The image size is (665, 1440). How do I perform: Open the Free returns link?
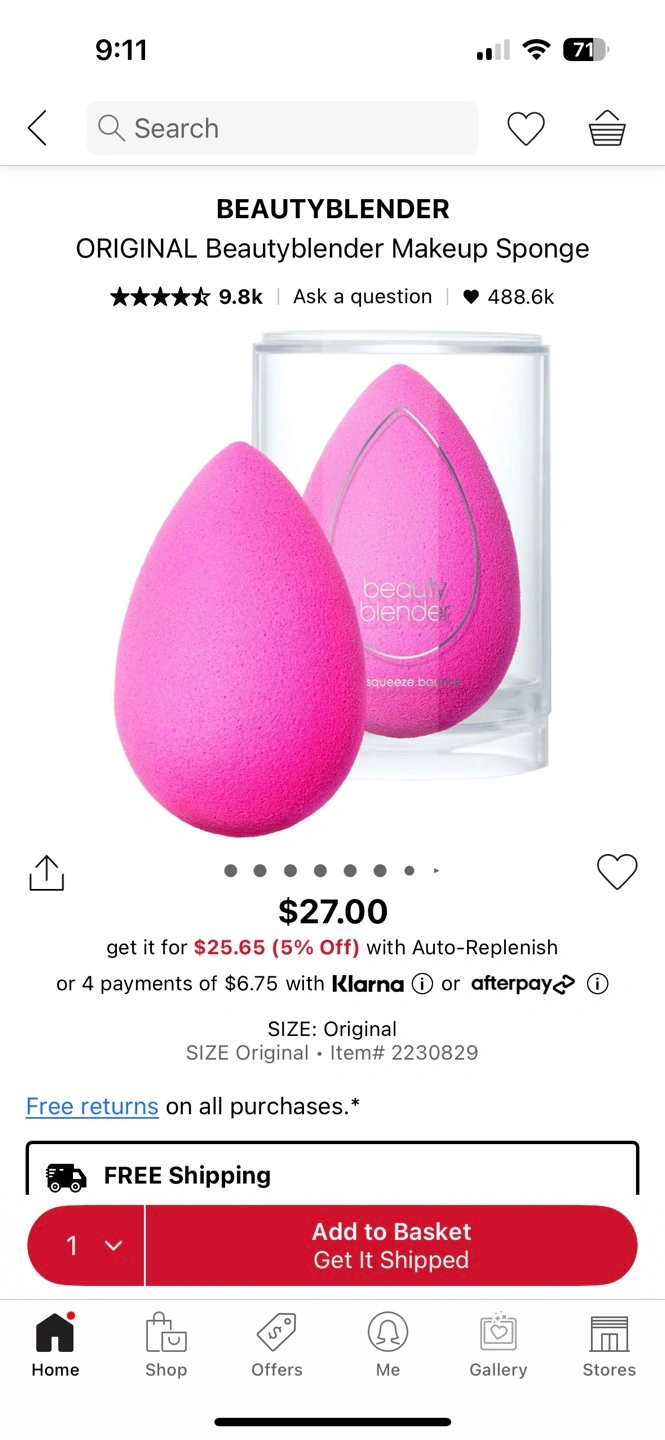[92, 1106]
